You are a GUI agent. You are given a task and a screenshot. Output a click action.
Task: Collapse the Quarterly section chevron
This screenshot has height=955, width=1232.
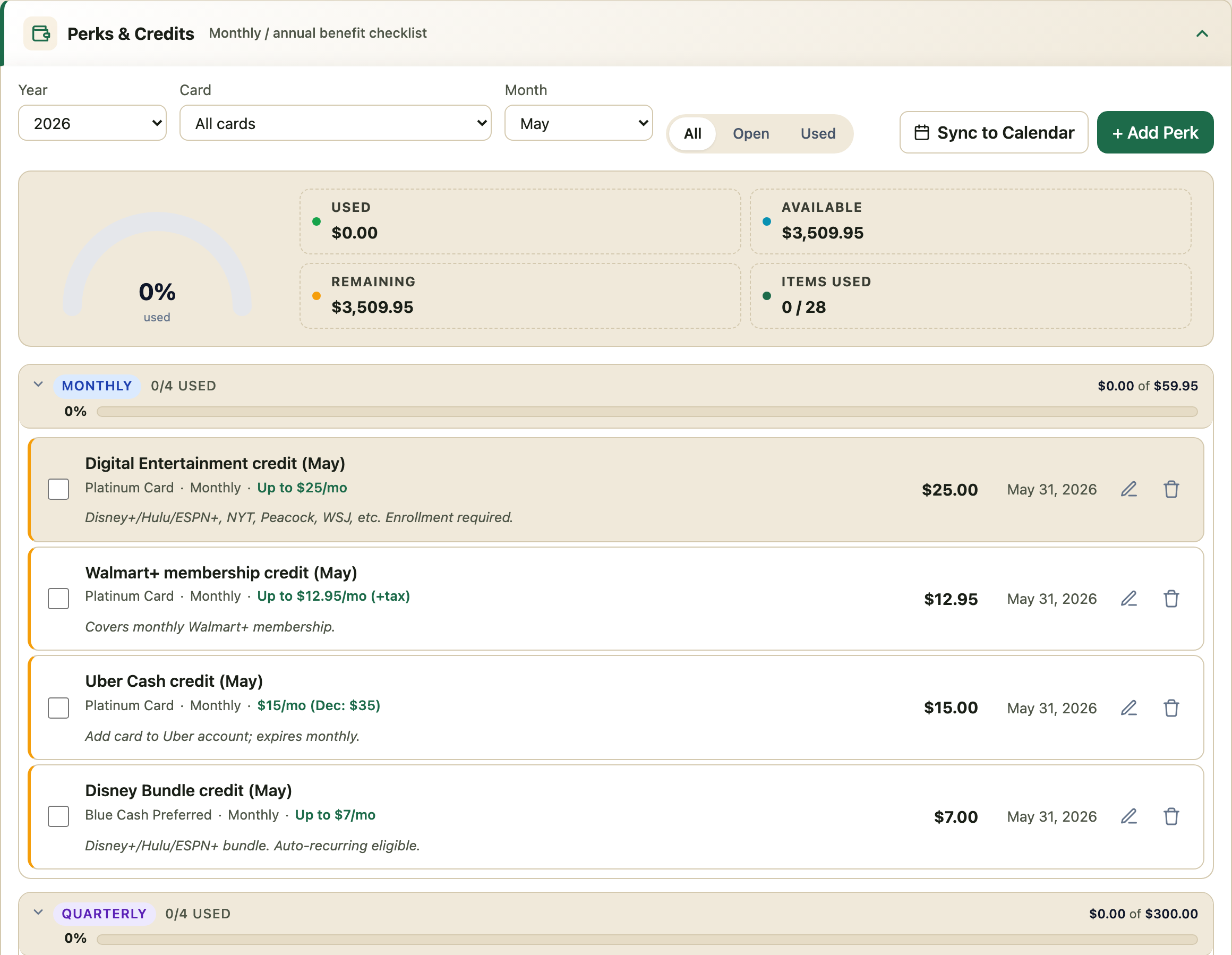click(x=38, y=913)
